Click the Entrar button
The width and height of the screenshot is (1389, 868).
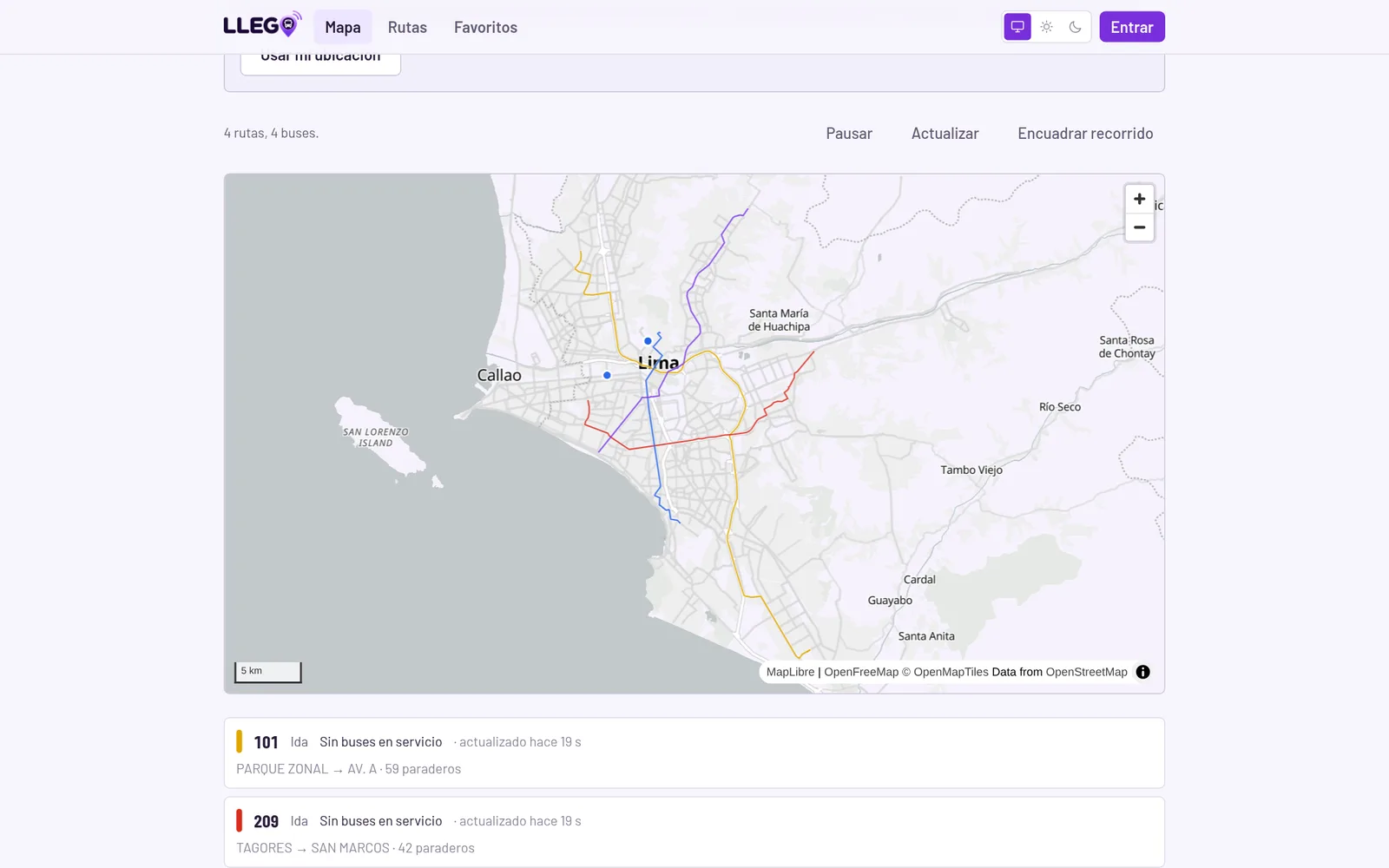click(x=1132, y=27)
